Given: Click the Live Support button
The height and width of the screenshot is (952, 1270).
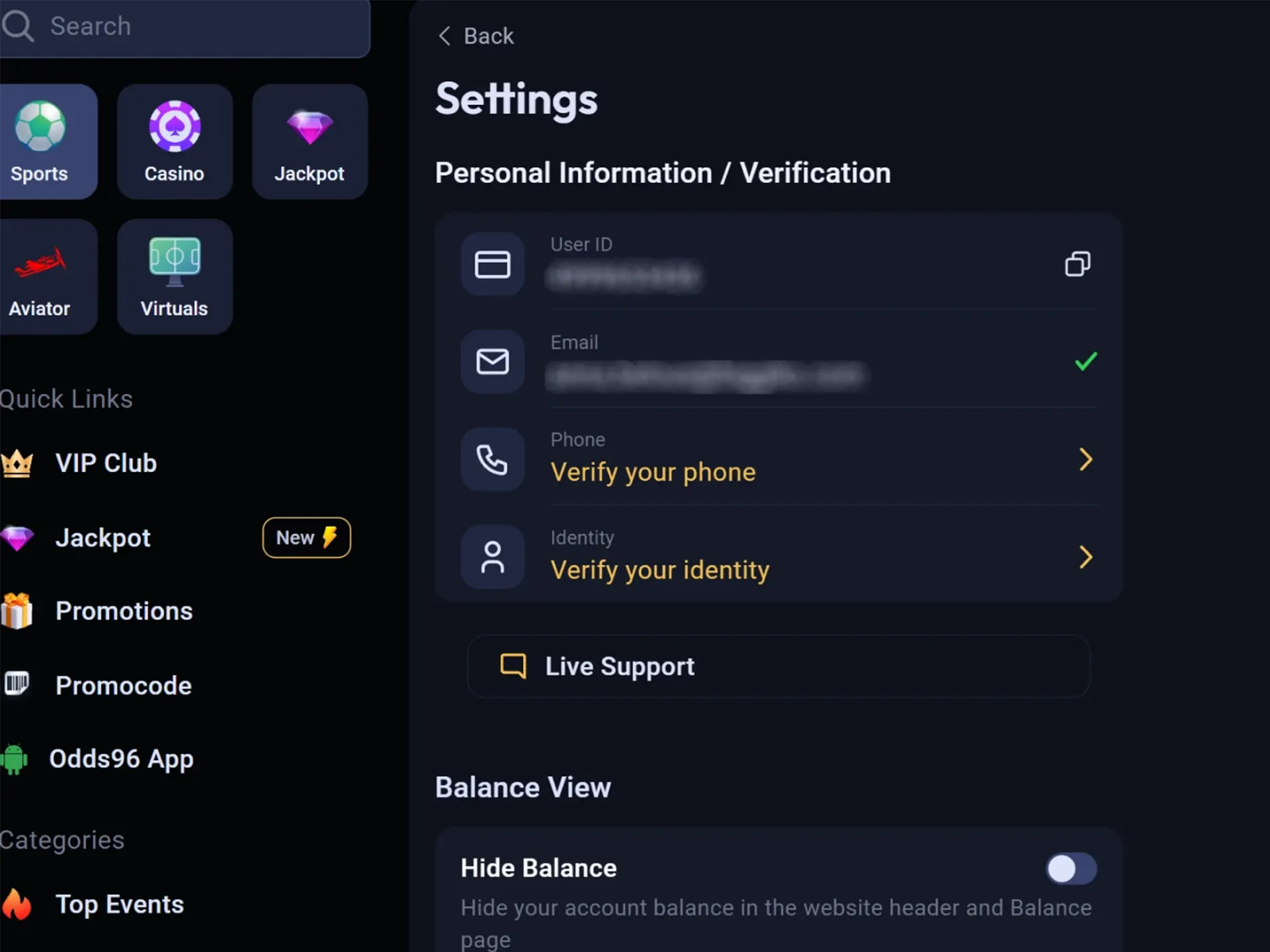Looking at the screenshot, I should 778,666.
